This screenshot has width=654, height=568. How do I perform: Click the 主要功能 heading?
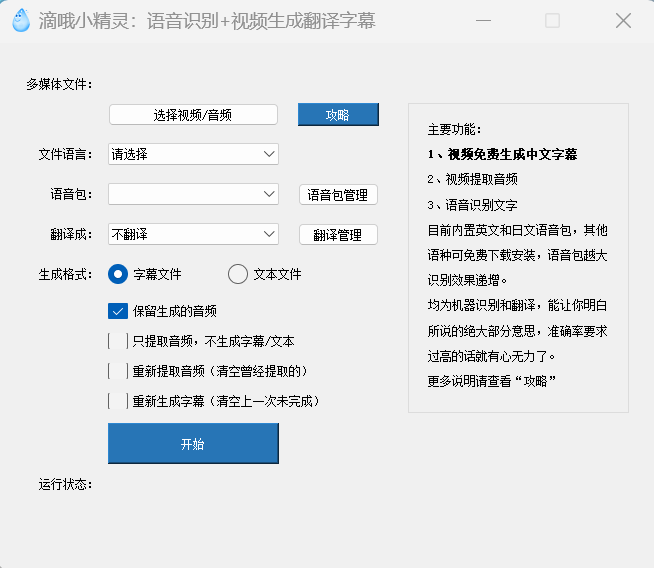(x=455, y=130)
